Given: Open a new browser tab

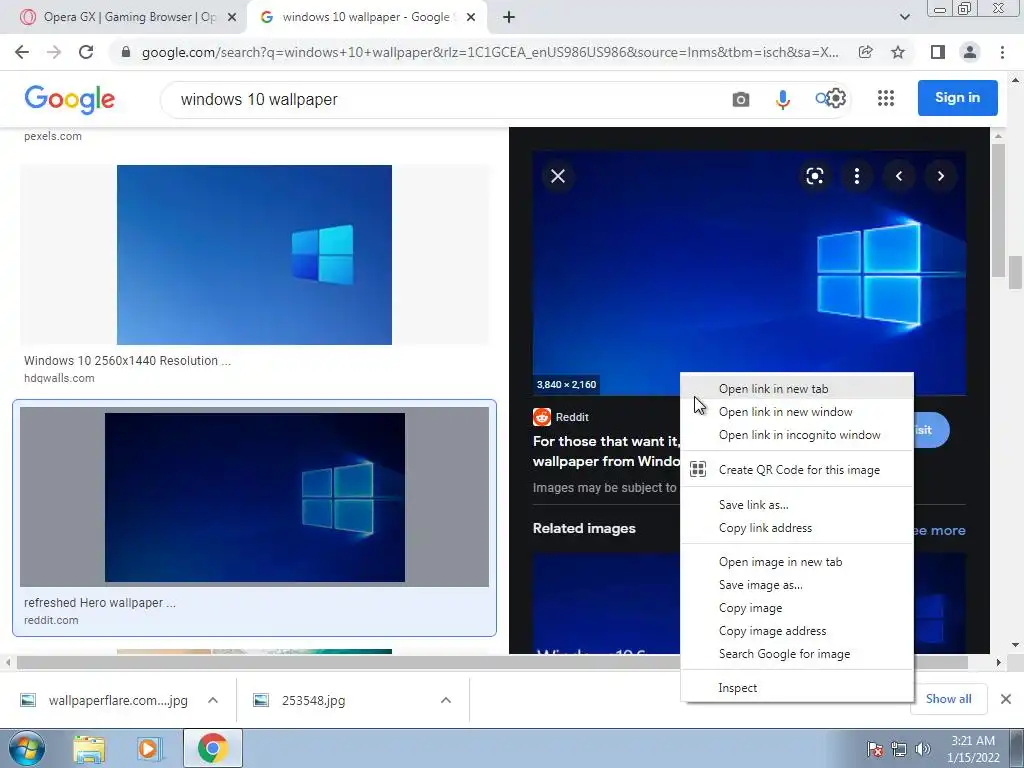Looking at the screenshot, I should coord(509,18).
